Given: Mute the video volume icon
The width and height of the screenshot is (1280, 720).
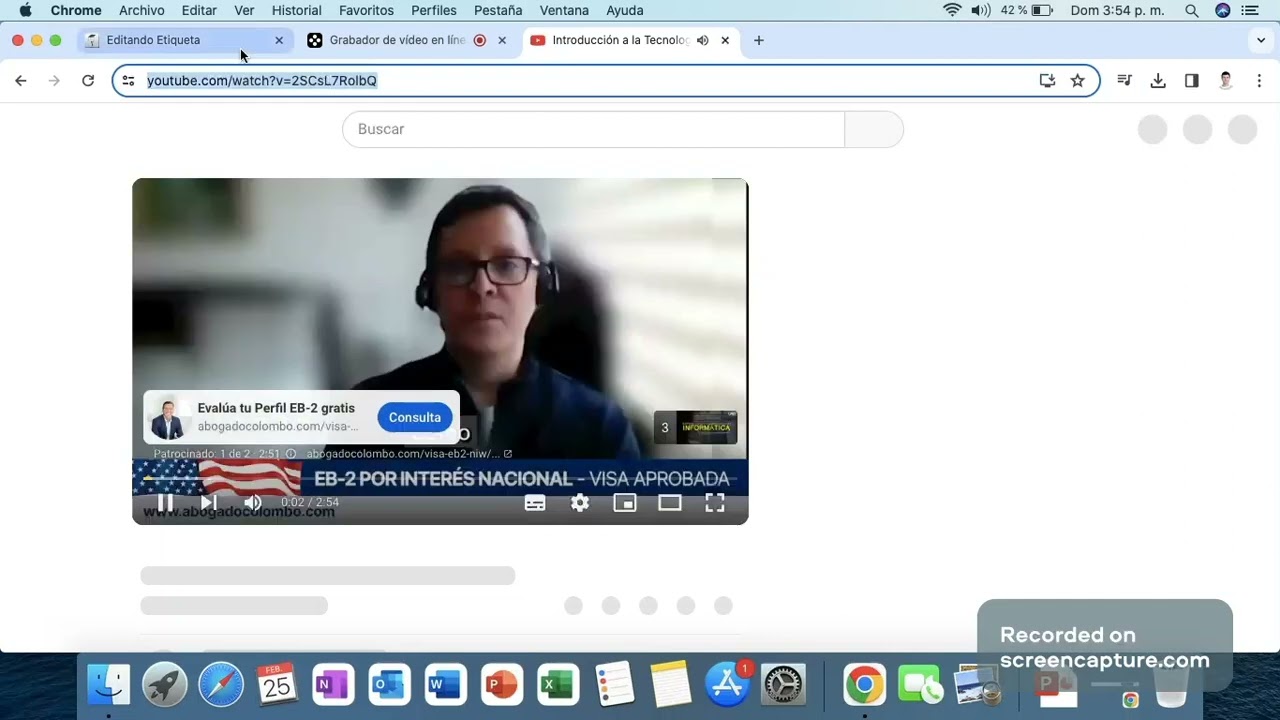Looking at the screenshot, I should pyautogui.click(x=253, y=502).
